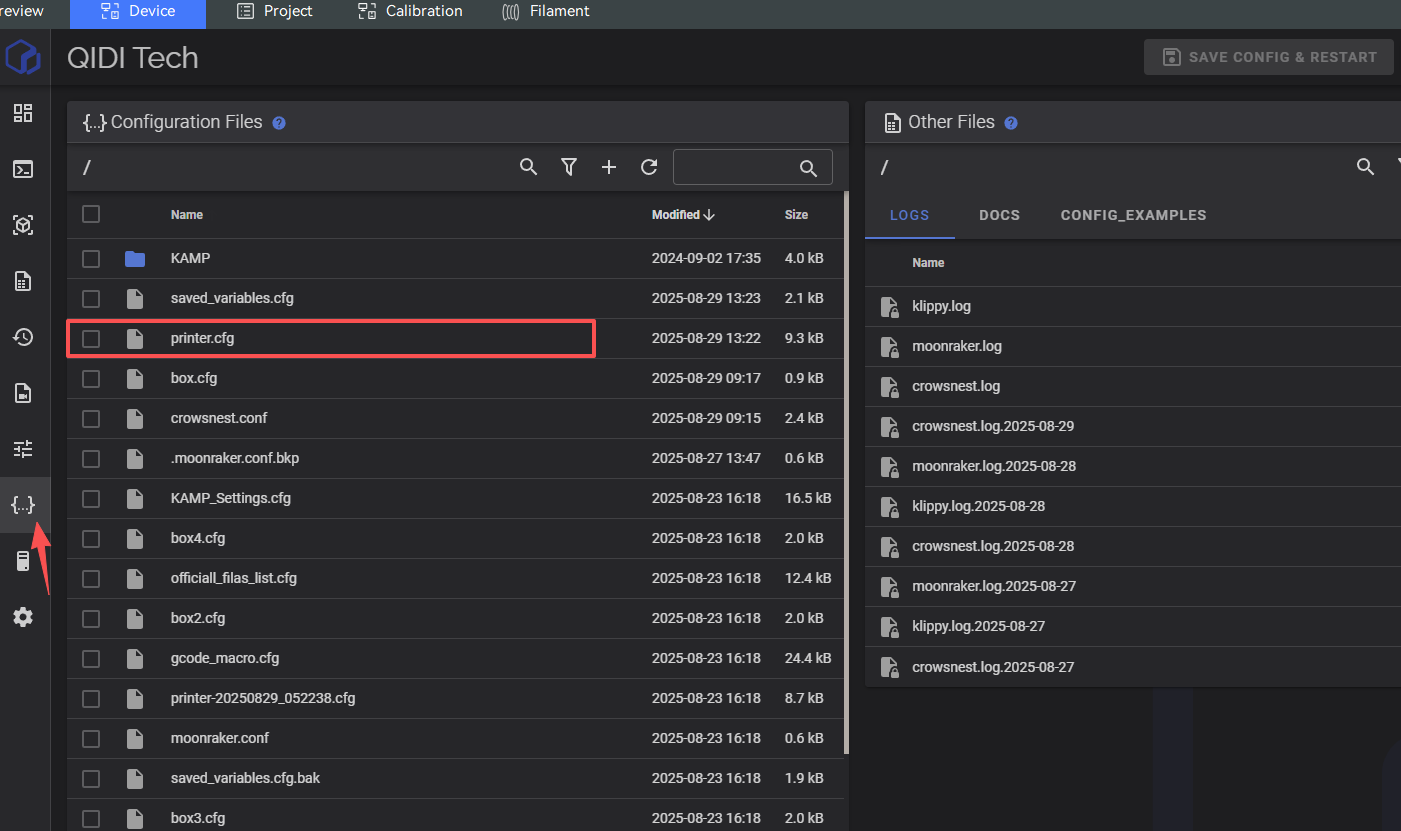Switch to the DOCS tab
This screenshot has height=831, width=1401.
click(999, 215)
